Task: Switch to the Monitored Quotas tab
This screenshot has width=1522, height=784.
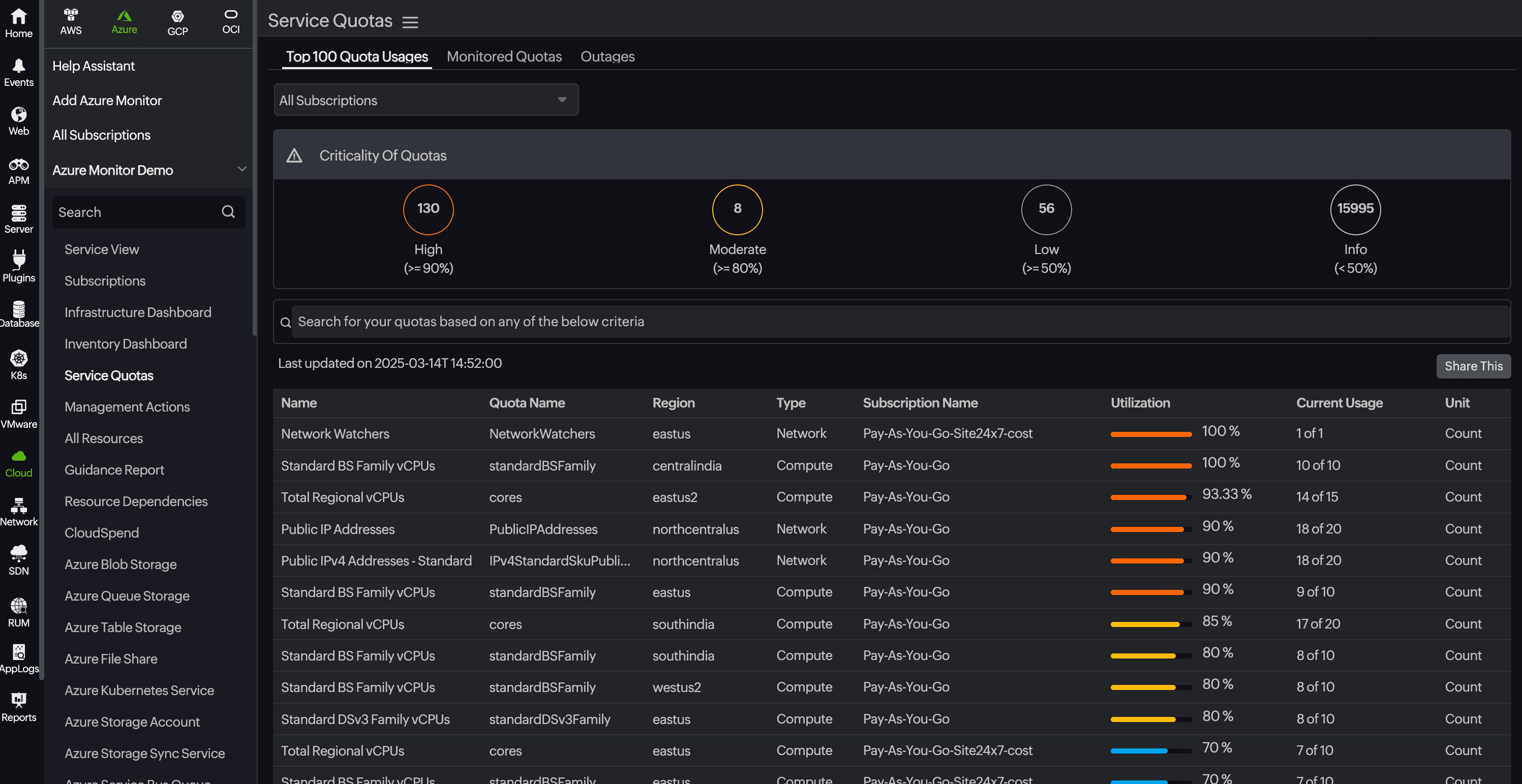Action: pos(504,56)
